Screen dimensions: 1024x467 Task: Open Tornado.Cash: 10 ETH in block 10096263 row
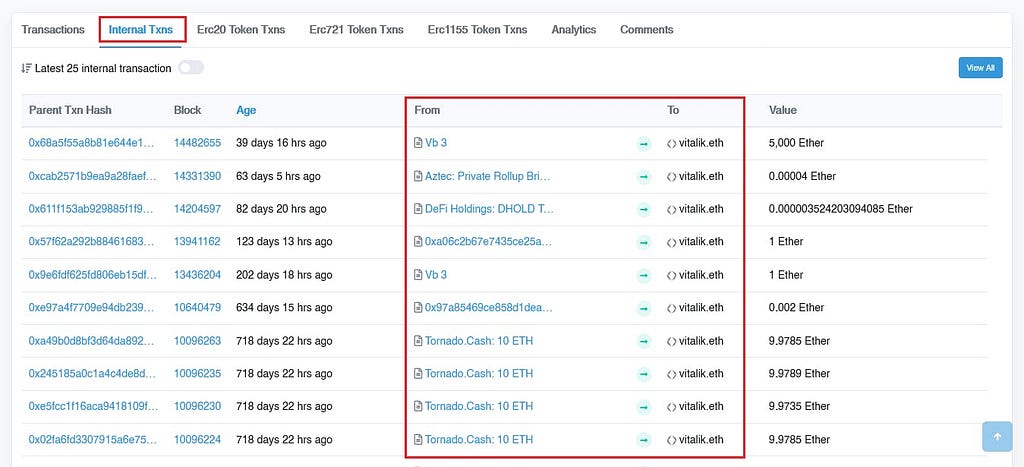[x=479, y=341]
